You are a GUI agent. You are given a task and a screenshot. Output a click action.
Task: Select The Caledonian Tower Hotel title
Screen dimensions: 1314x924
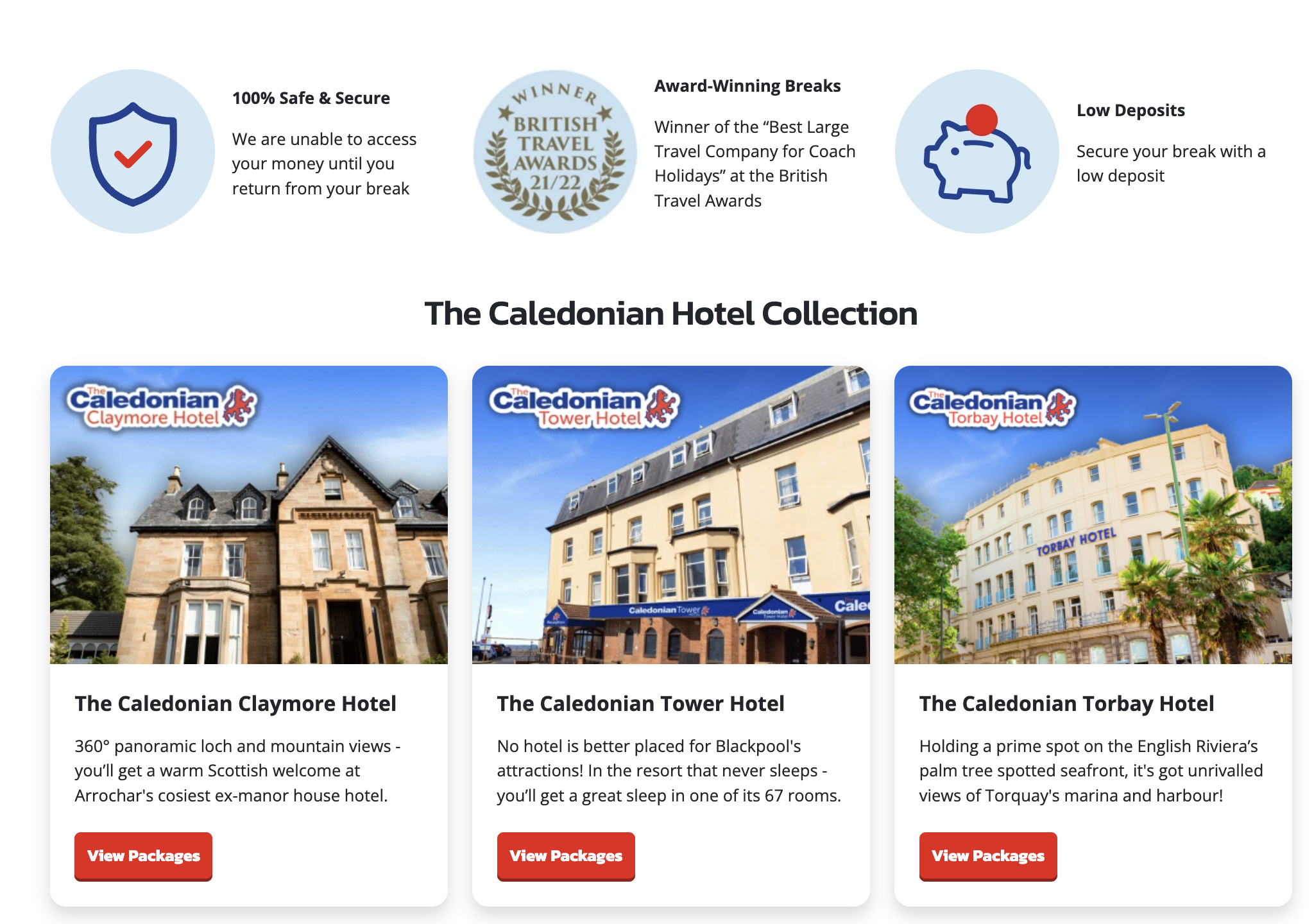[x=640, y=704]
